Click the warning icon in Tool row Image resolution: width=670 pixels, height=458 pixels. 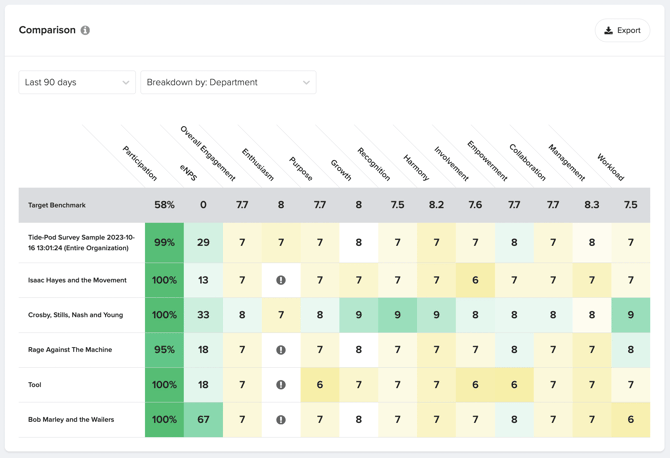(x=281, y=385)
